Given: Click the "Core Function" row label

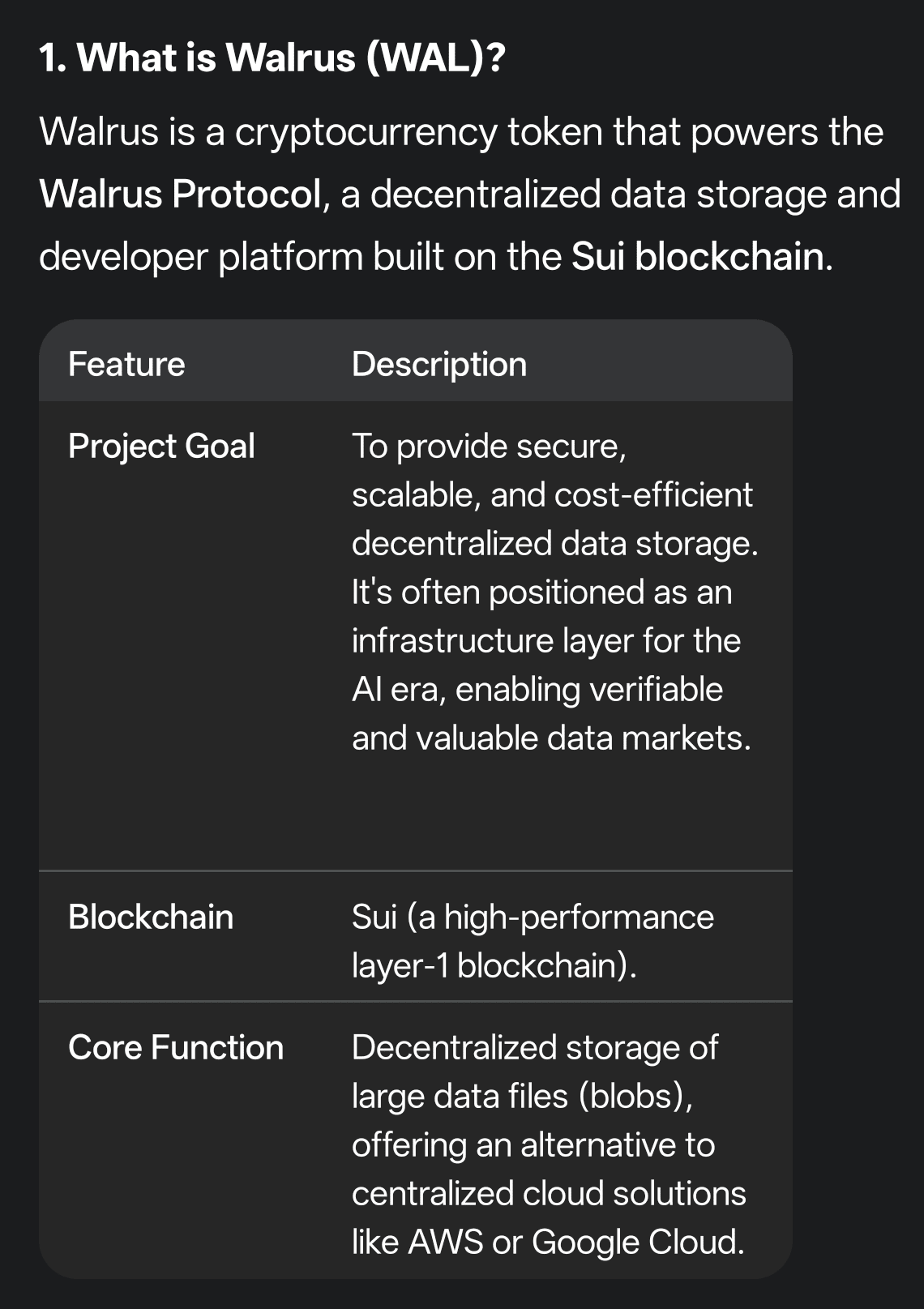Looking at the screenshot, I should click(176, 1048).
